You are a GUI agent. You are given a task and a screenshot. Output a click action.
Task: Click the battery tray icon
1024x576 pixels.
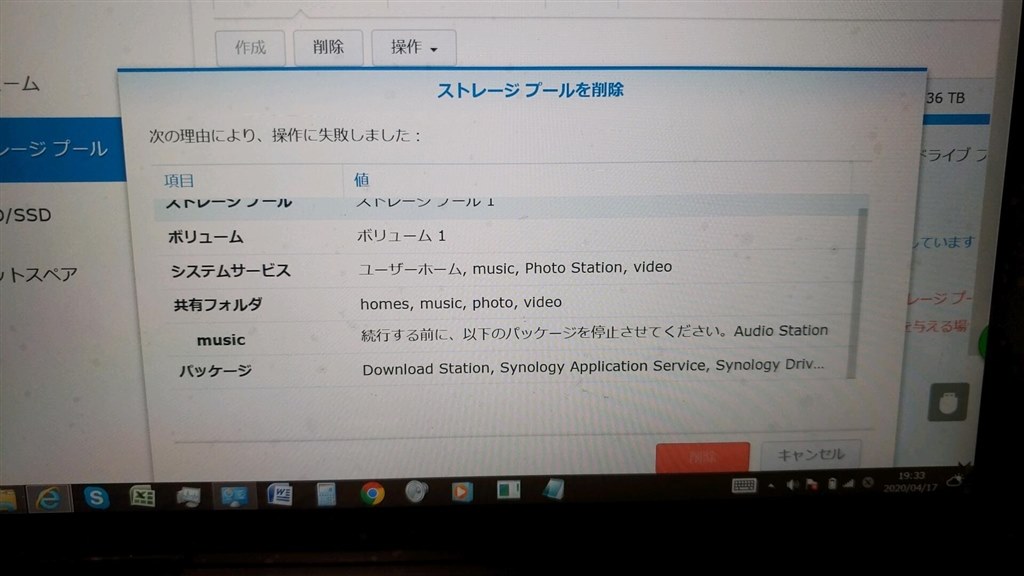point(832,484)
